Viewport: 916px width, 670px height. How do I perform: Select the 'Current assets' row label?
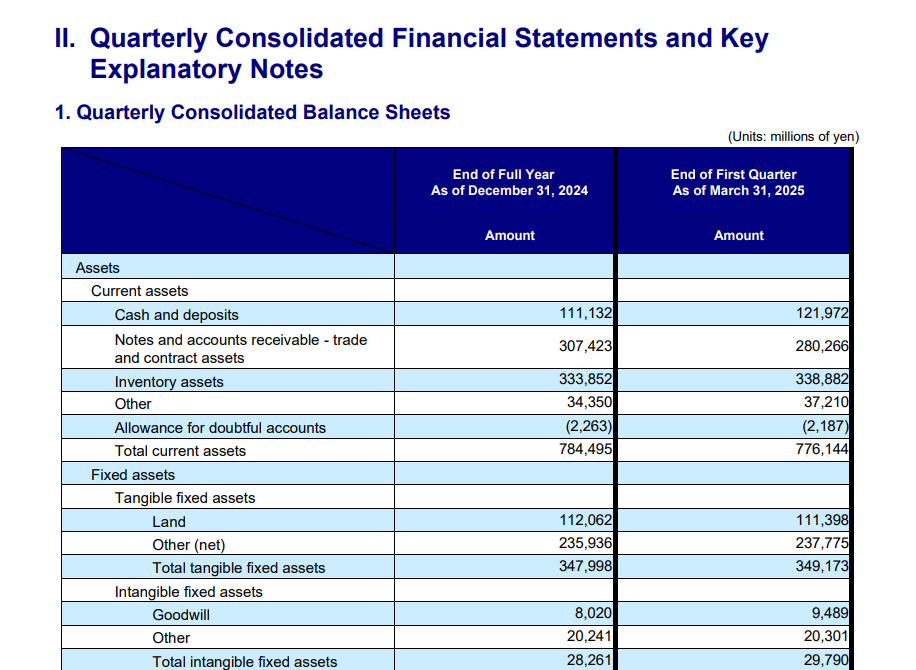point(140,291)
